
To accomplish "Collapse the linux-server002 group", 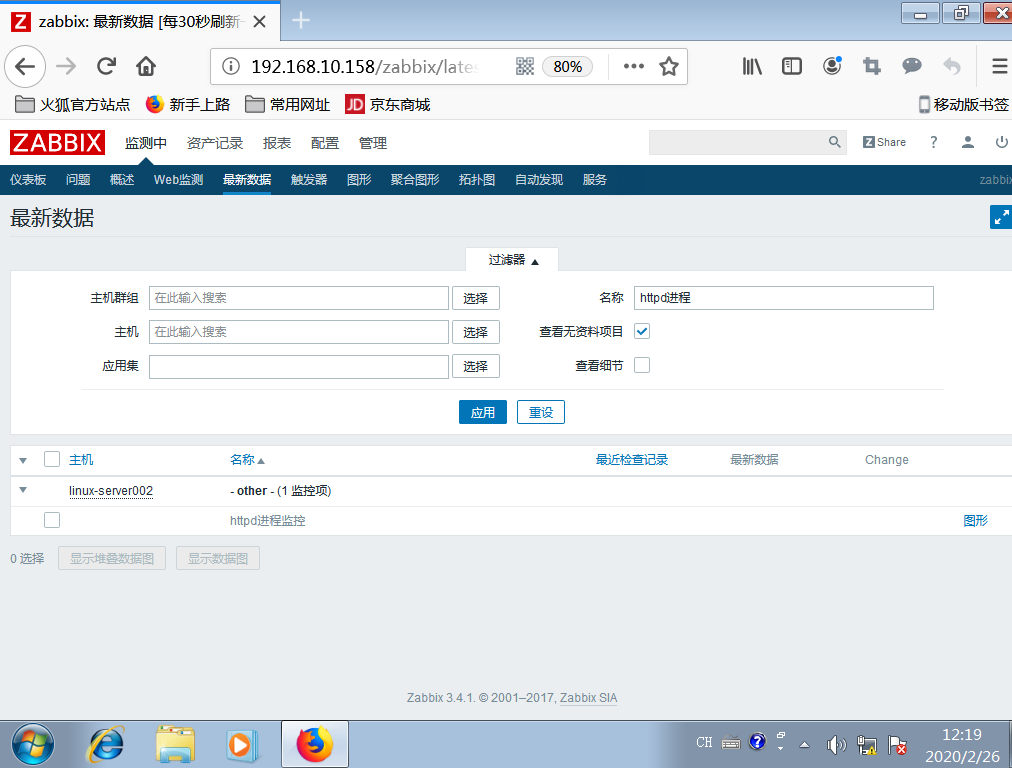I will pyautogui.click(x=23, y=490).
